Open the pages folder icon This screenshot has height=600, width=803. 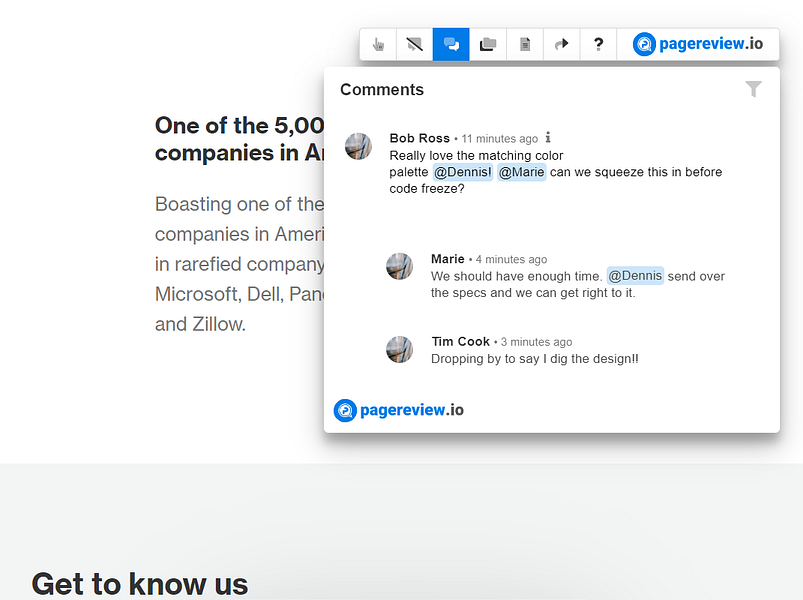coord(487,44)
